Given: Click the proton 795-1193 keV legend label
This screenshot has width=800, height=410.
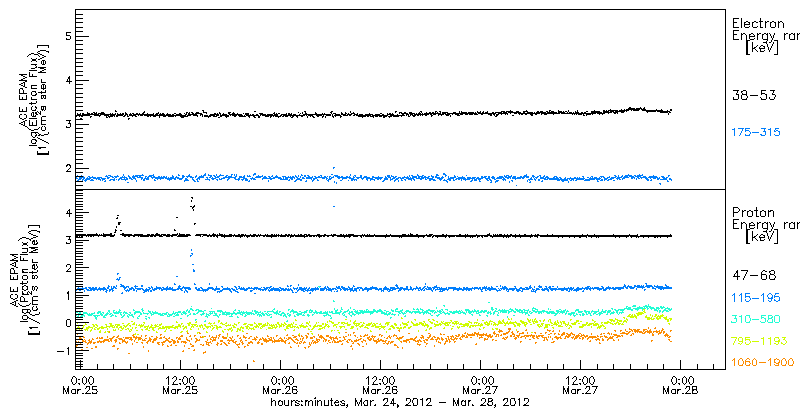Looking at the screenshot, I should click(759, 341).
